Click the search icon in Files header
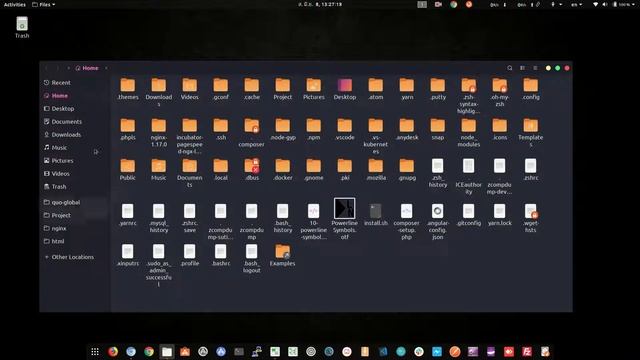Image resolution: width=640 pixels, height=360 pixels. pos(510,68)
